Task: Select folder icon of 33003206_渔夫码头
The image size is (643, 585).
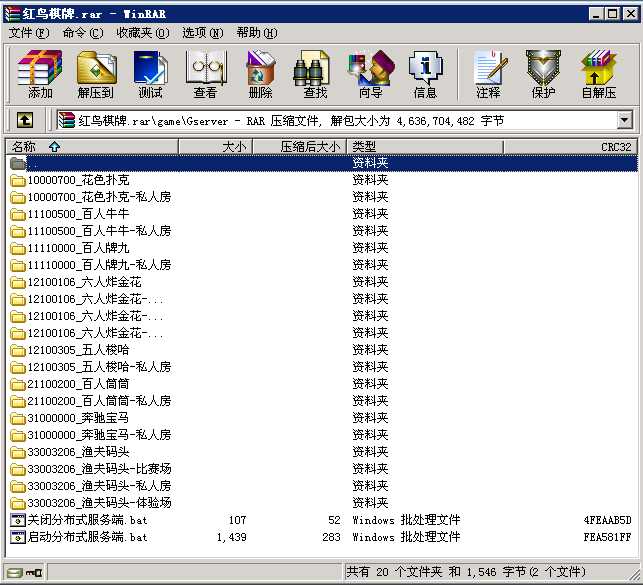Action: click(x=18, y=453)
